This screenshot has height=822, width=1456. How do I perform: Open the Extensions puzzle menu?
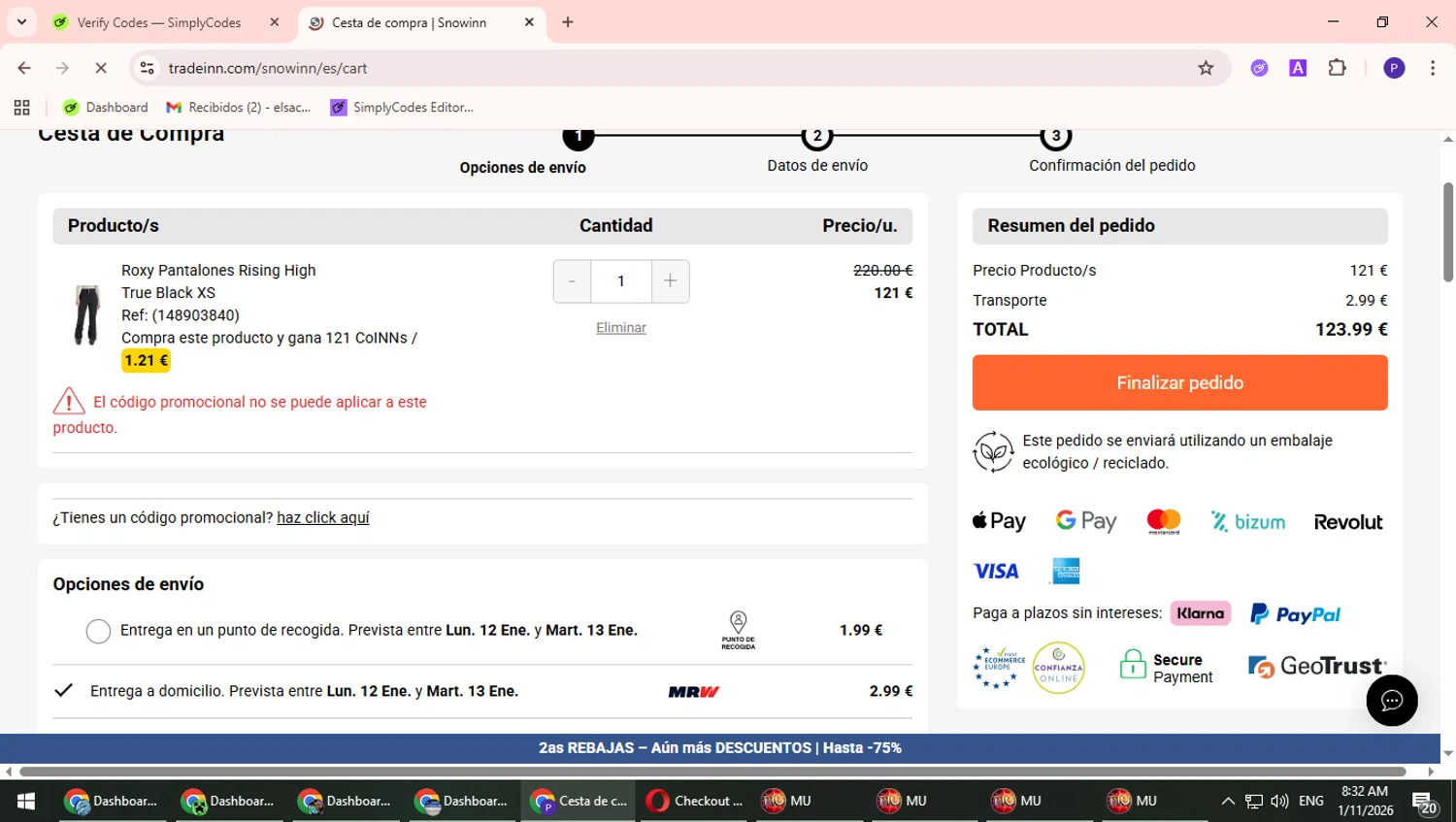point(1338,68)
